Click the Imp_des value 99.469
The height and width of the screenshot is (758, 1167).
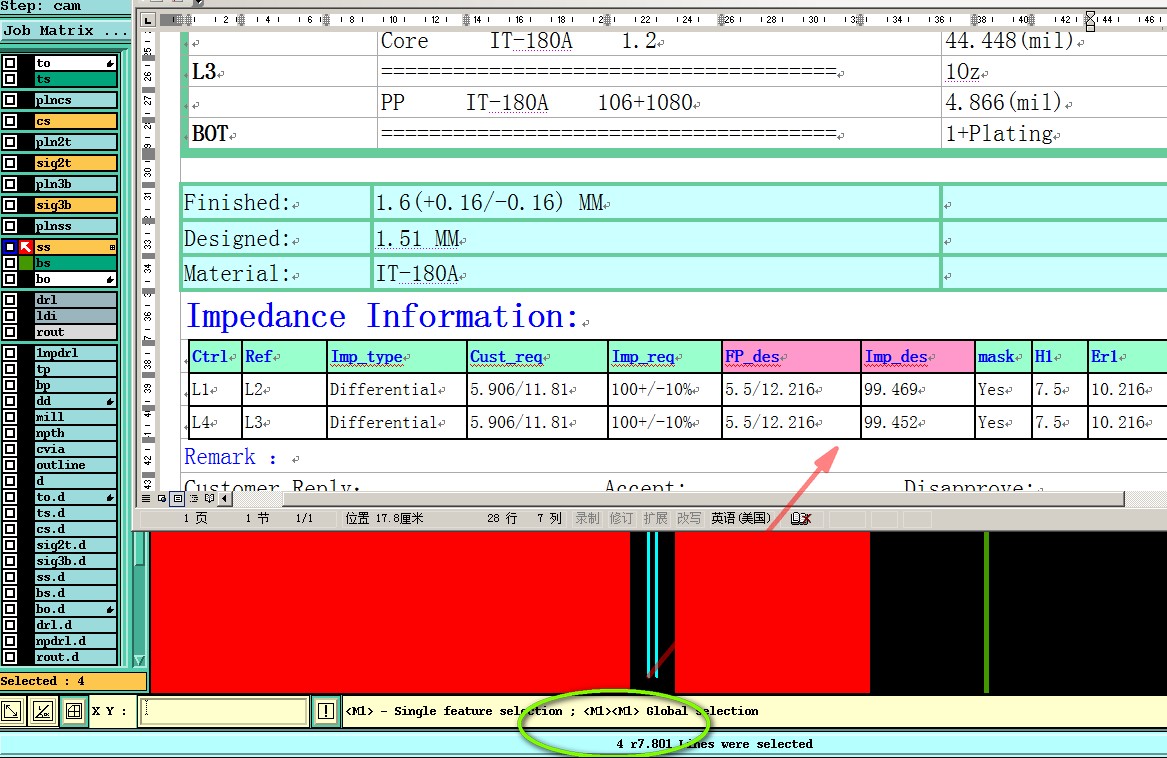click(890, 389)
